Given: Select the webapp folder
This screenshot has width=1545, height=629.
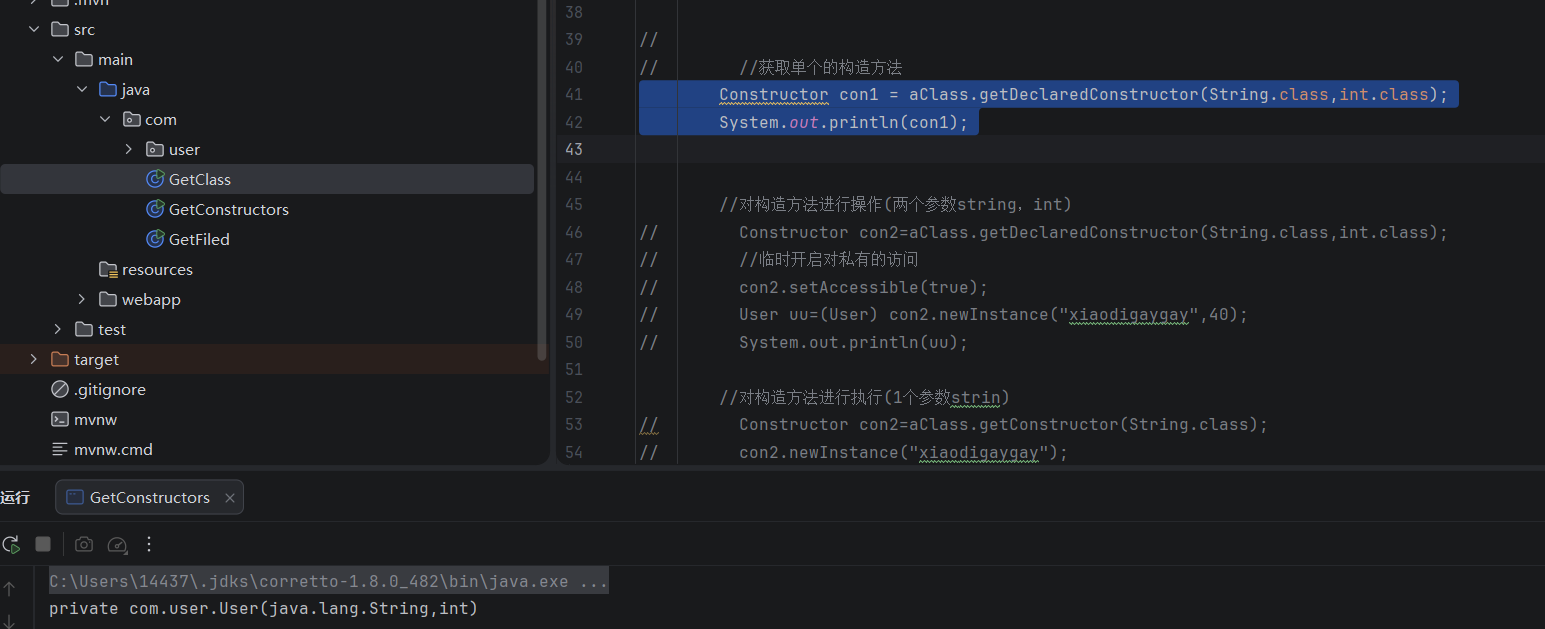Looking at the screenshot, I should tap(151, 300).
